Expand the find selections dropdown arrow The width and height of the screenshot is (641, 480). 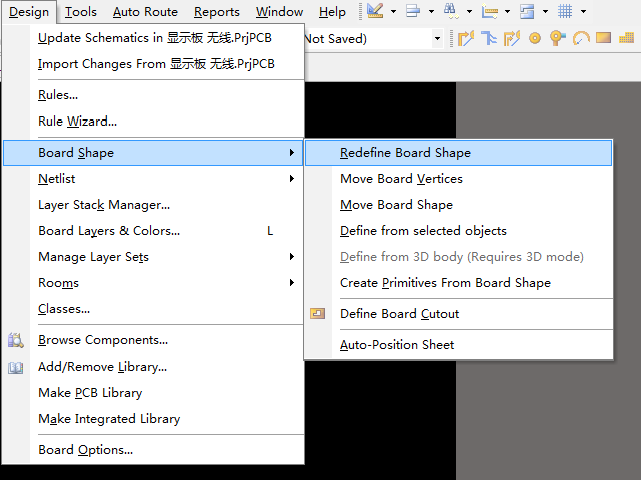[469, 11]
